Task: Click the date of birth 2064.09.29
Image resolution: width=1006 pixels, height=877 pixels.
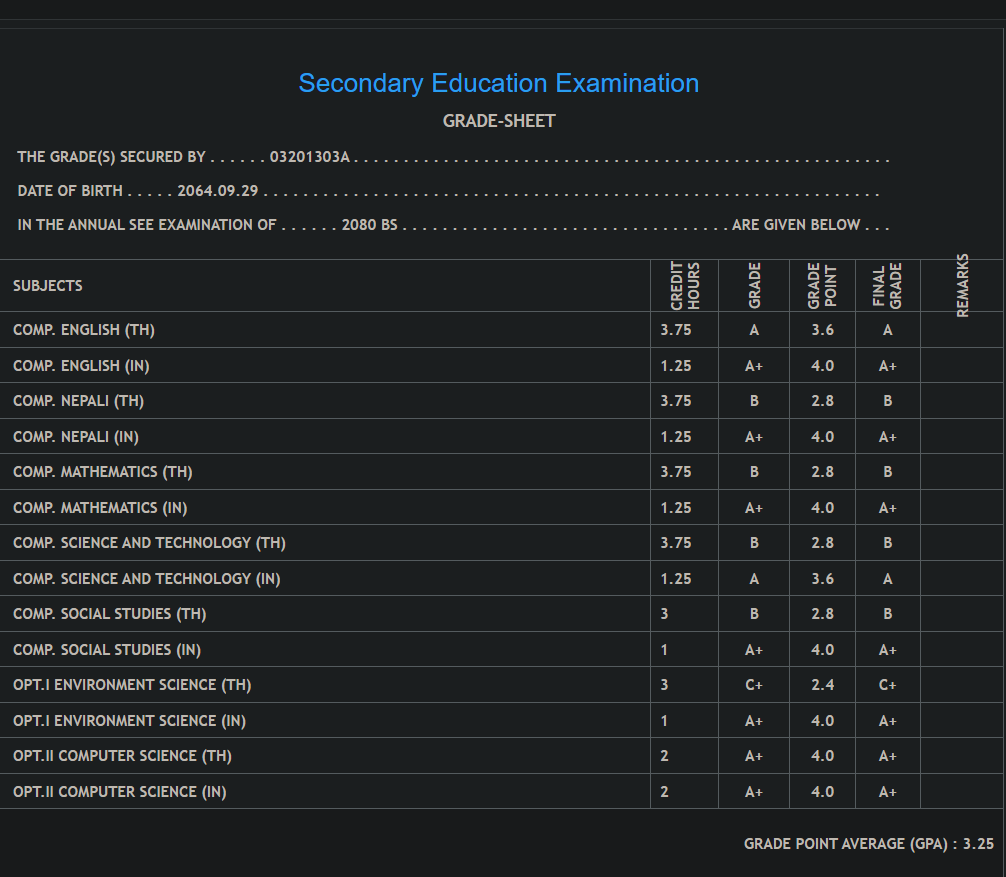Action: [217, 191]
